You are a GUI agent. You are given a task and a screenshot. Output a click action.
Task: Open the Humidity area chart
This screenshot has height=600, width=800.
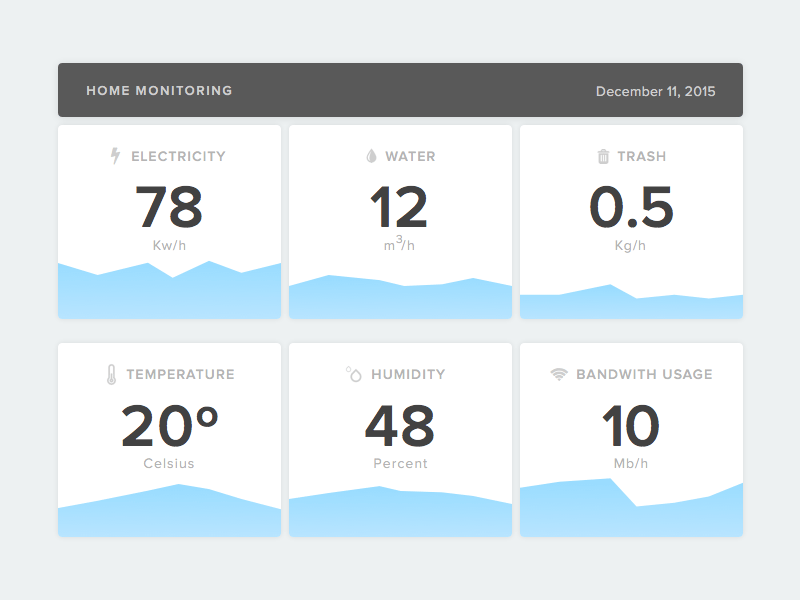point(401,511)
